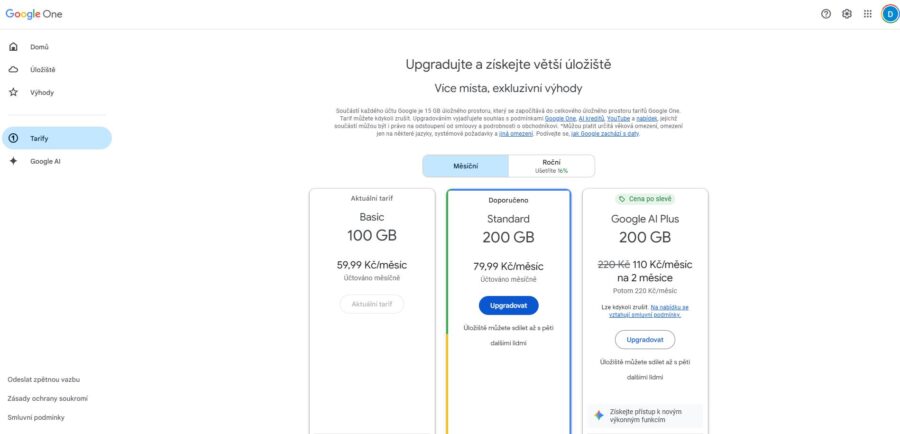The width and height of the screenshot is (900, 434).
Task: Open the AI kreditů link
Action: (591, 118)
